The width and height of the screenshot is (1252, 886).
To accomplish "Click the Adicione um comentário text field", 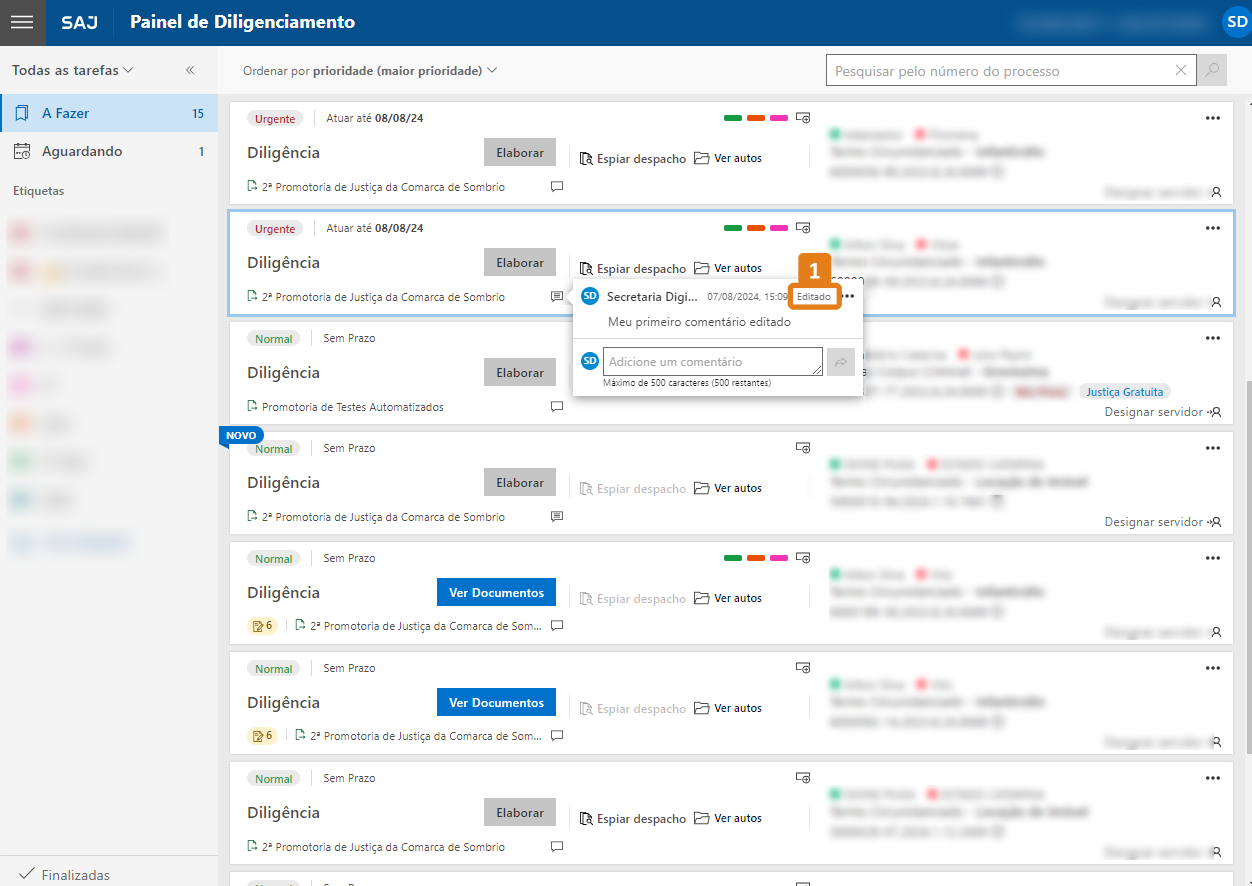I will [x=712, y=362].
